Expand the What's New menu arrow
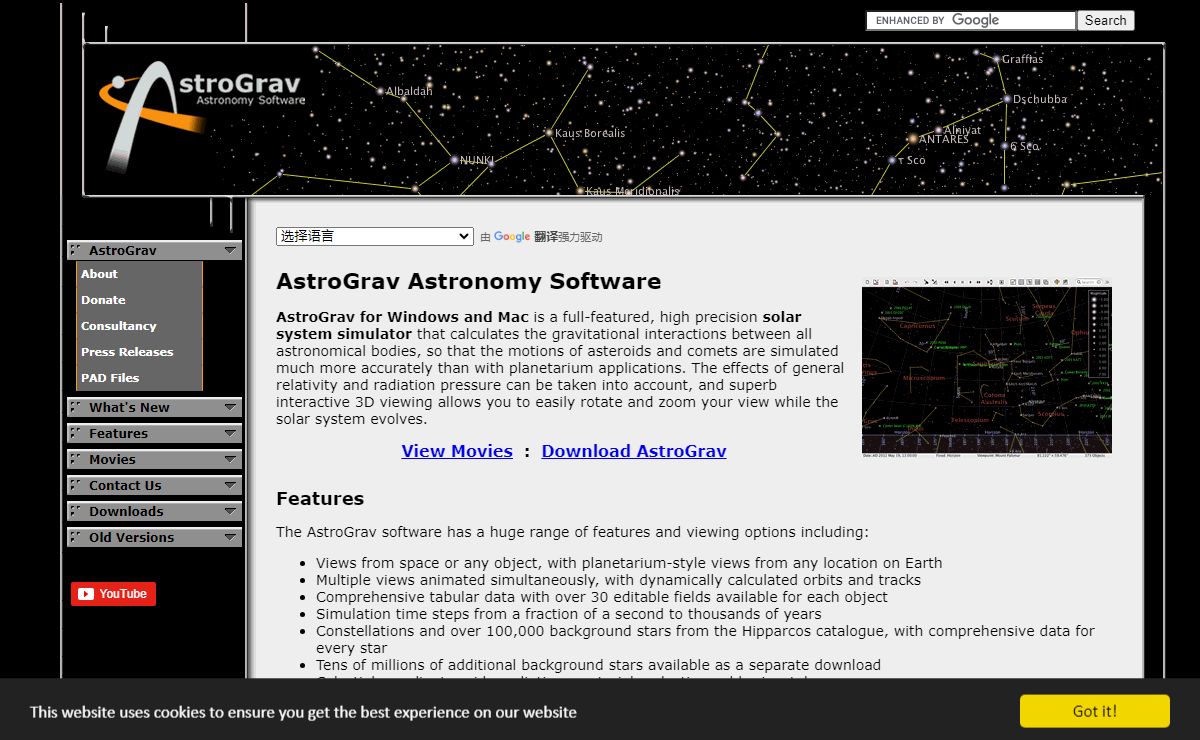Image resolution: width=1200 pixels, height=740 pixels. [230, 408]
